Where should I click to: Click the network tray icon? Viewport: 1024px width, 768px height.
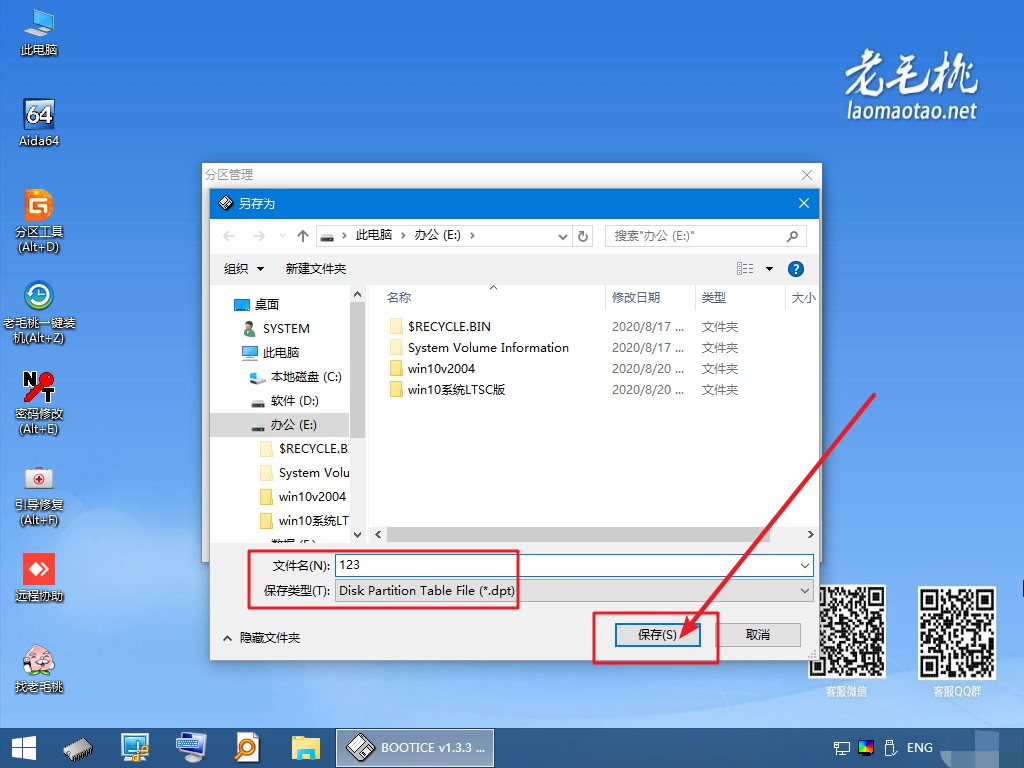(842, 748)
